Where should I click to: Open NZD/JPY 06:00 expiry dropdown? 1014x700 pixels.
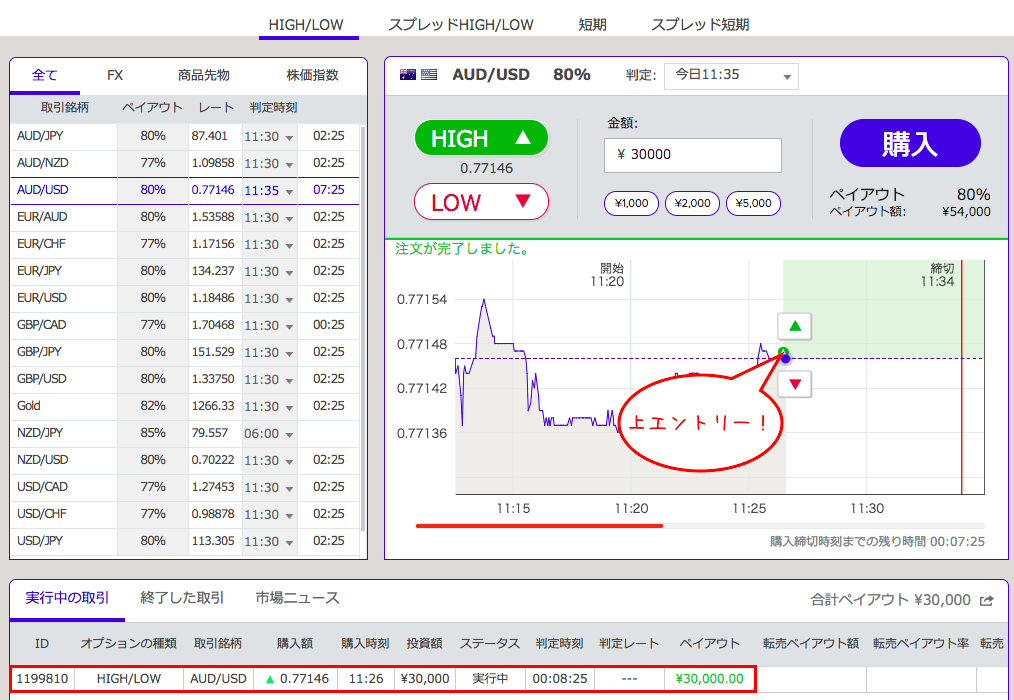click(x=269, y=433)
